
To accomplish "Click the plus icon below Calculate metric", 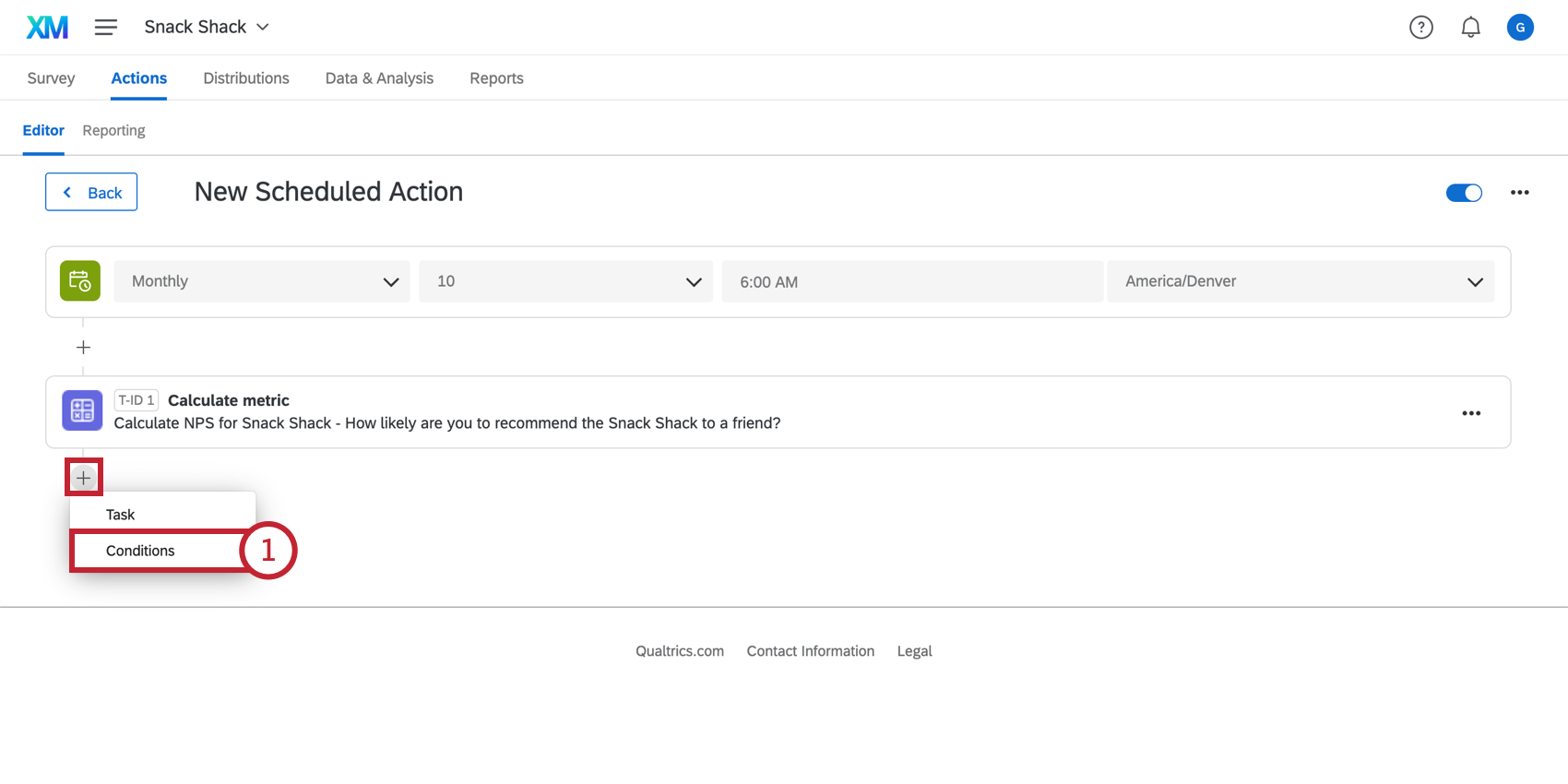I will pos(83,478).
